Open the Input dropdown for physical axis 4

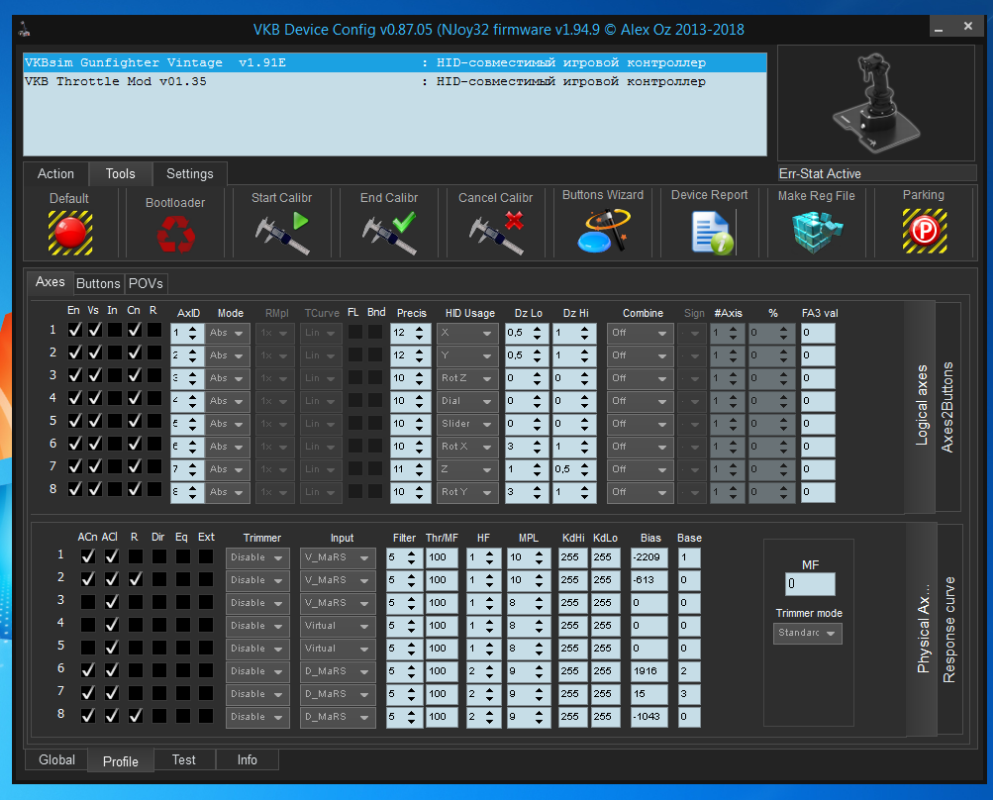[x=338, y=626]
